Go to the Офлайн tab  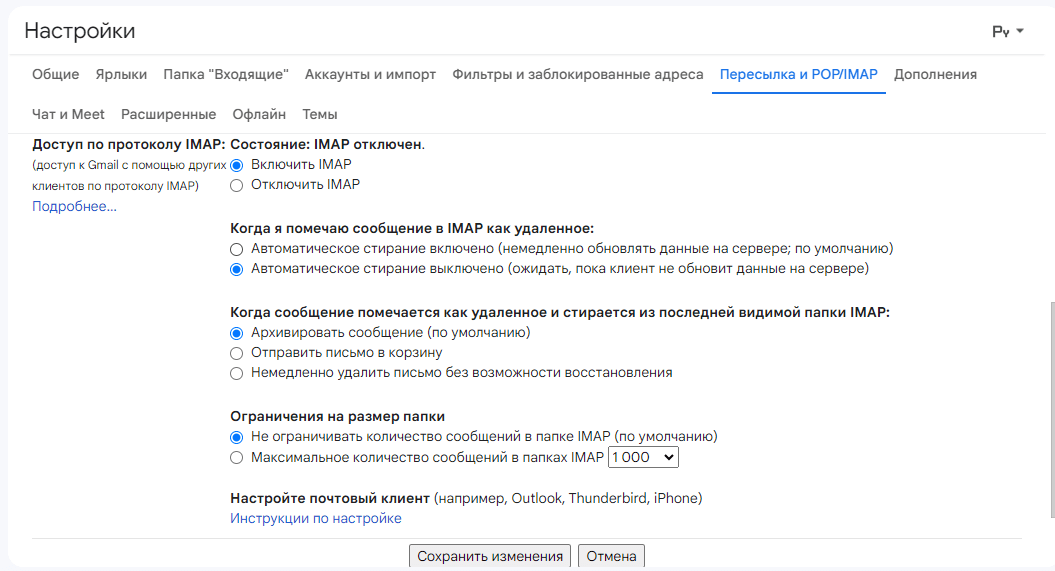click(x=259, y=114)
